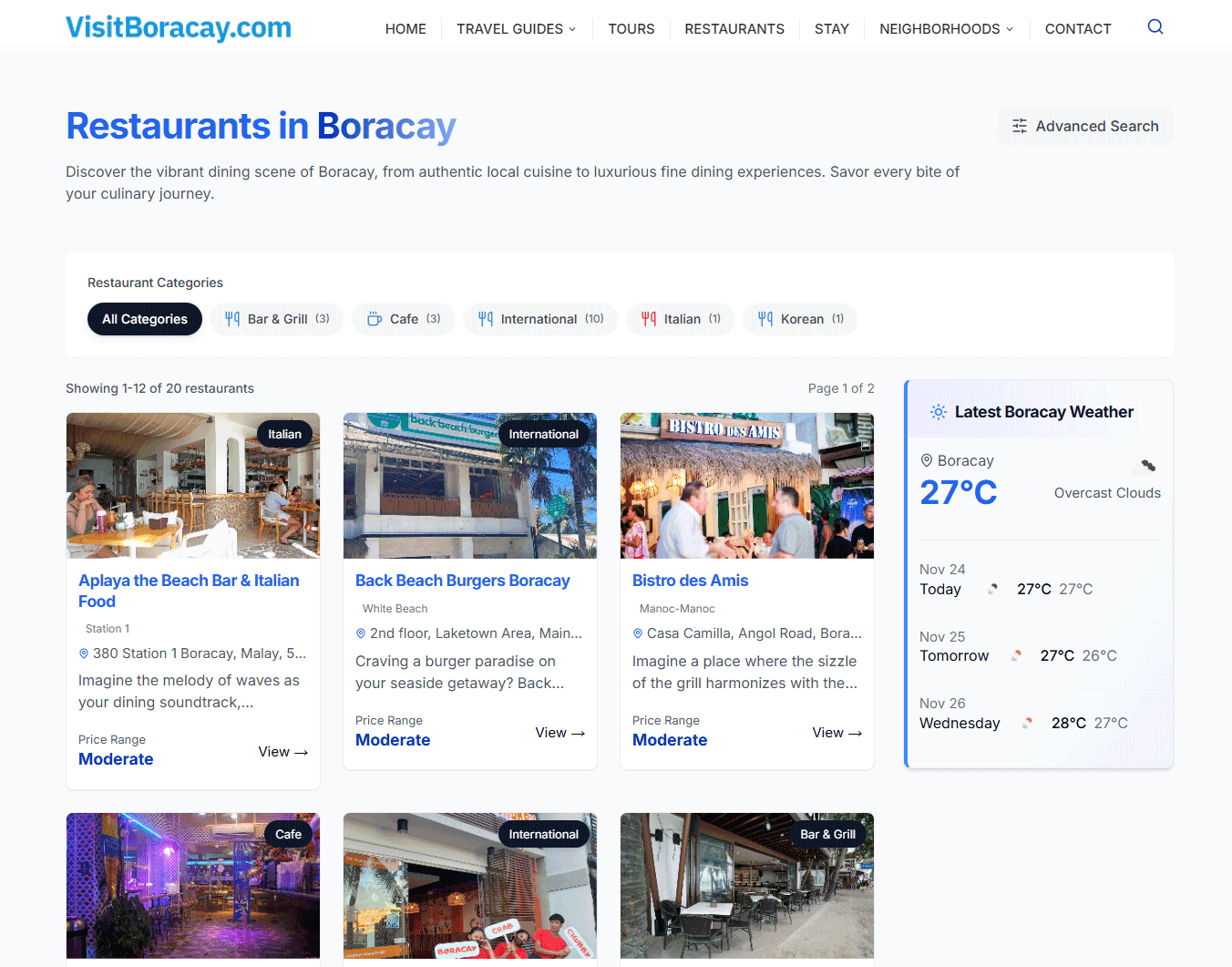
Task: Expand the Travel Guides dropdown menu
Action: 516,29
